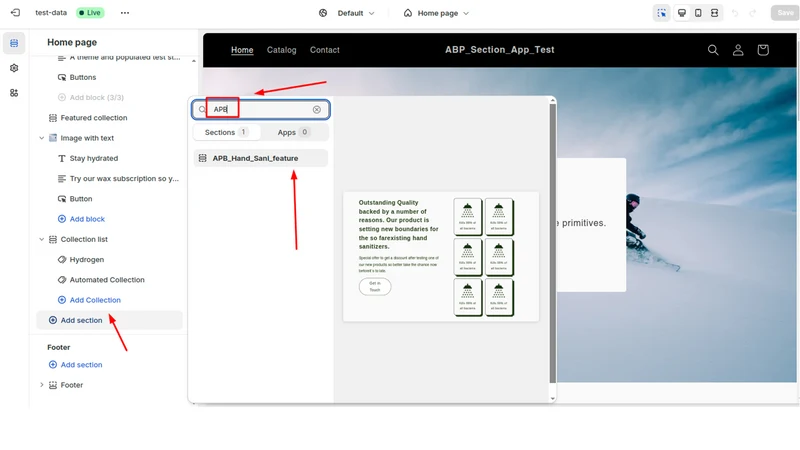The width and height of the screenshot is (800, 450).
Task: Switch to desktop preview icon
Action: click(x=682, y=13)
